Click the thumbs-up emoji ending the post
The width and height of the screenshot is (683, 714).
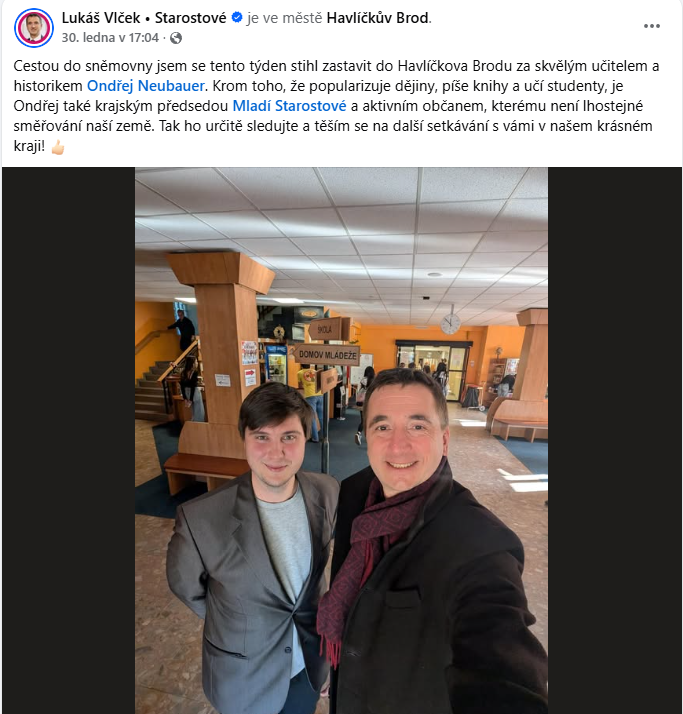point(58,147)
